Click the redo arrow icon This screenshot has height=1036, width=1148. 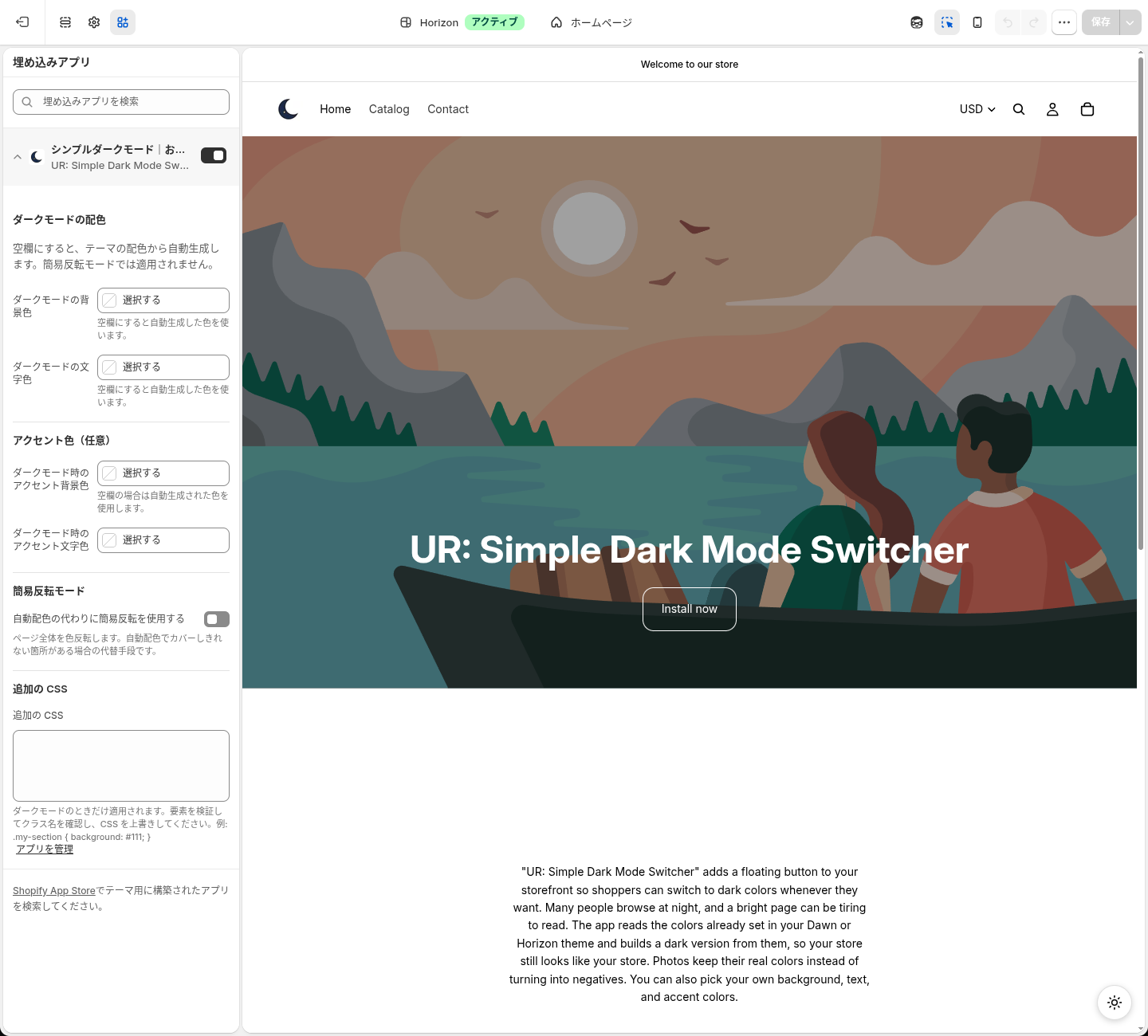tap(1034, 22)
